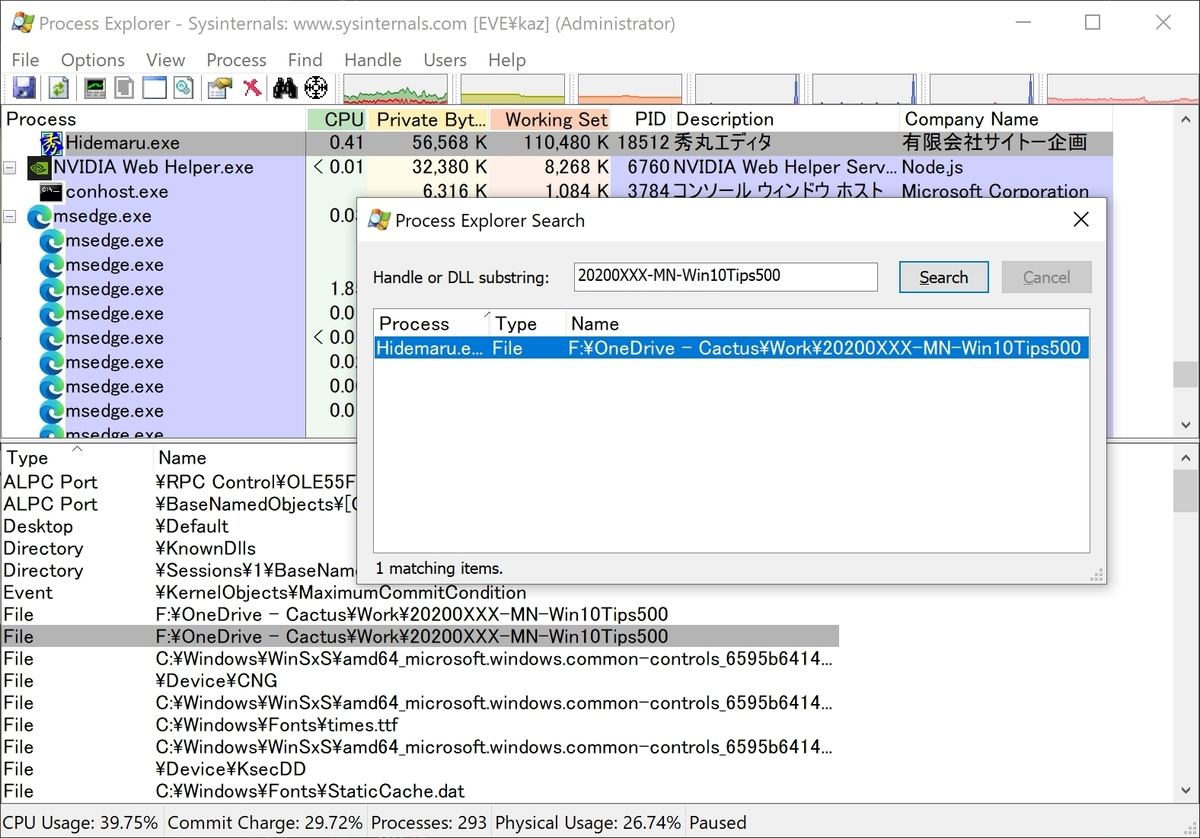Click "Physical Usage: 26.74%" in status bar
Viewport: 1200px width, 838px height.
point(588,823)
